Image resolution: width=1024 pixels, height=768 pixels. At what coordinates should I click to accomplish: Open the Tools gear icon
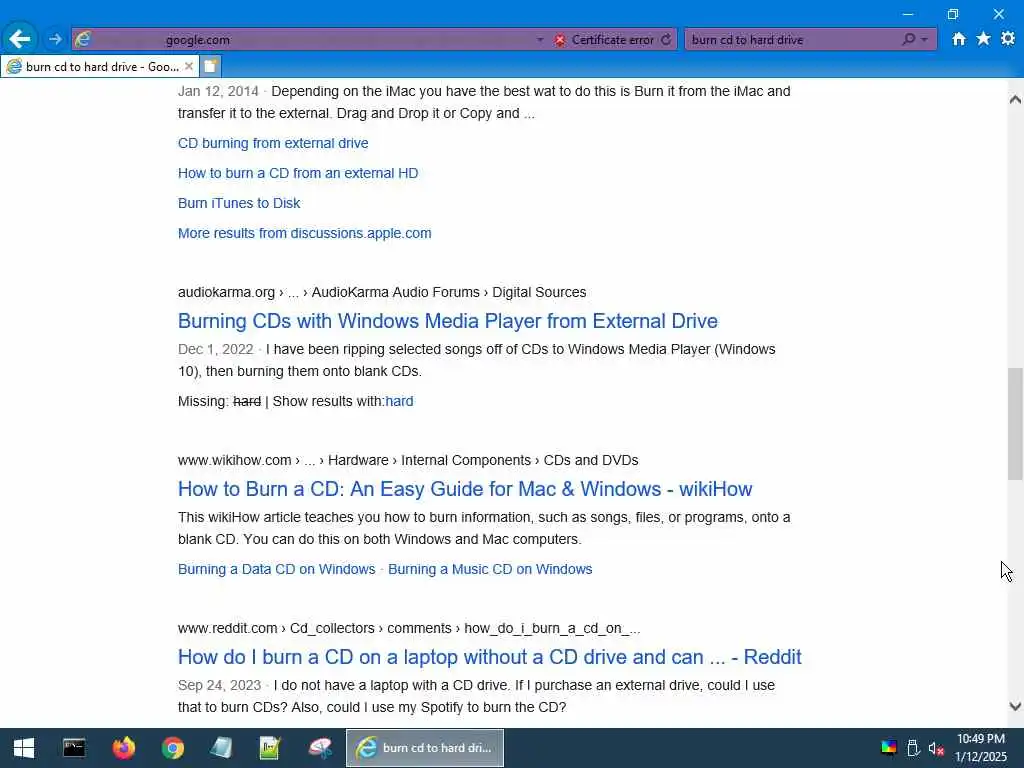pyautogui.click(x=1008, y=39)
